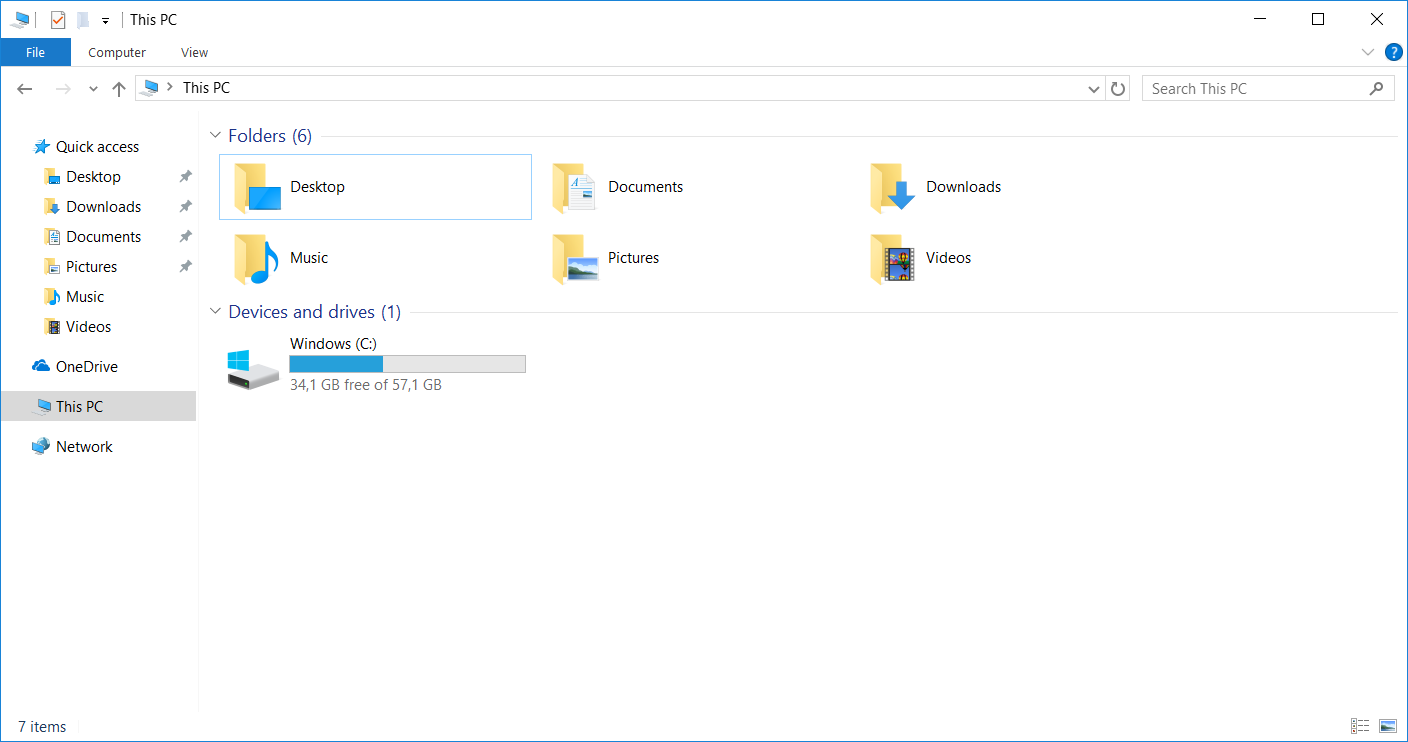Select the Windows (C:) drive icon

point(253,369)
